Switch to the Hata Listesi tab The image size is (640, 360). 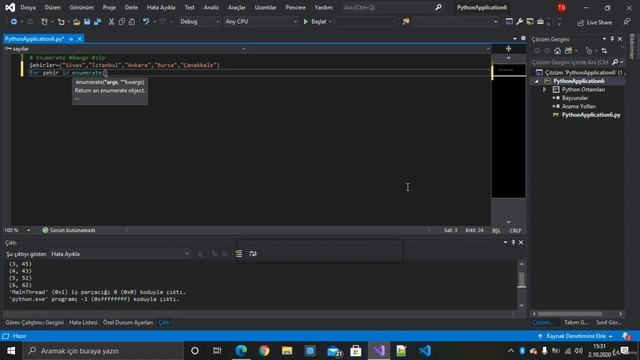click(x=83, y=322)
